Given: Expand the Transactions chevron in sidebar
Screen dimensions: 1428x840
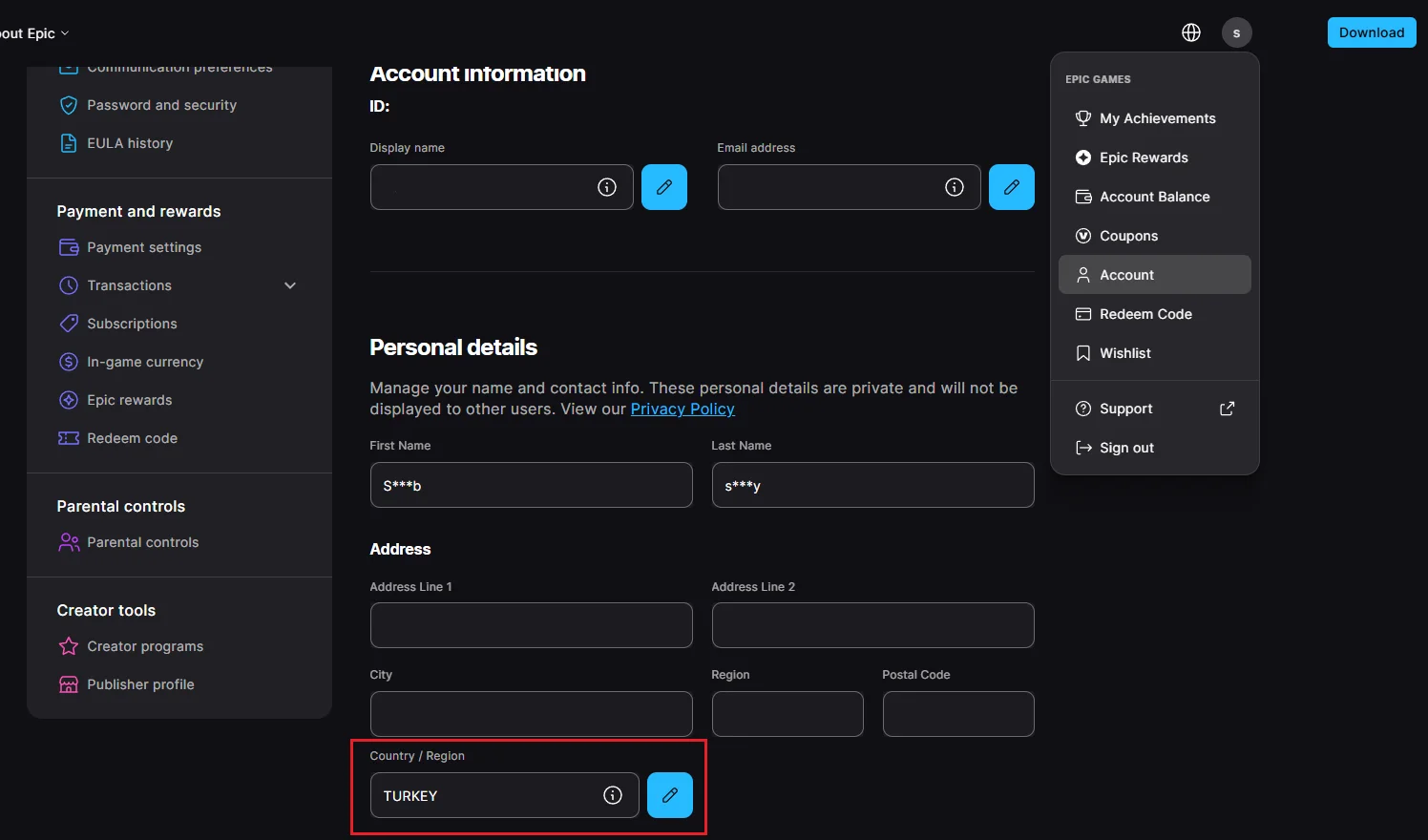Looking at the screenshot, I should pyautogui.click(x=290, y=285).
